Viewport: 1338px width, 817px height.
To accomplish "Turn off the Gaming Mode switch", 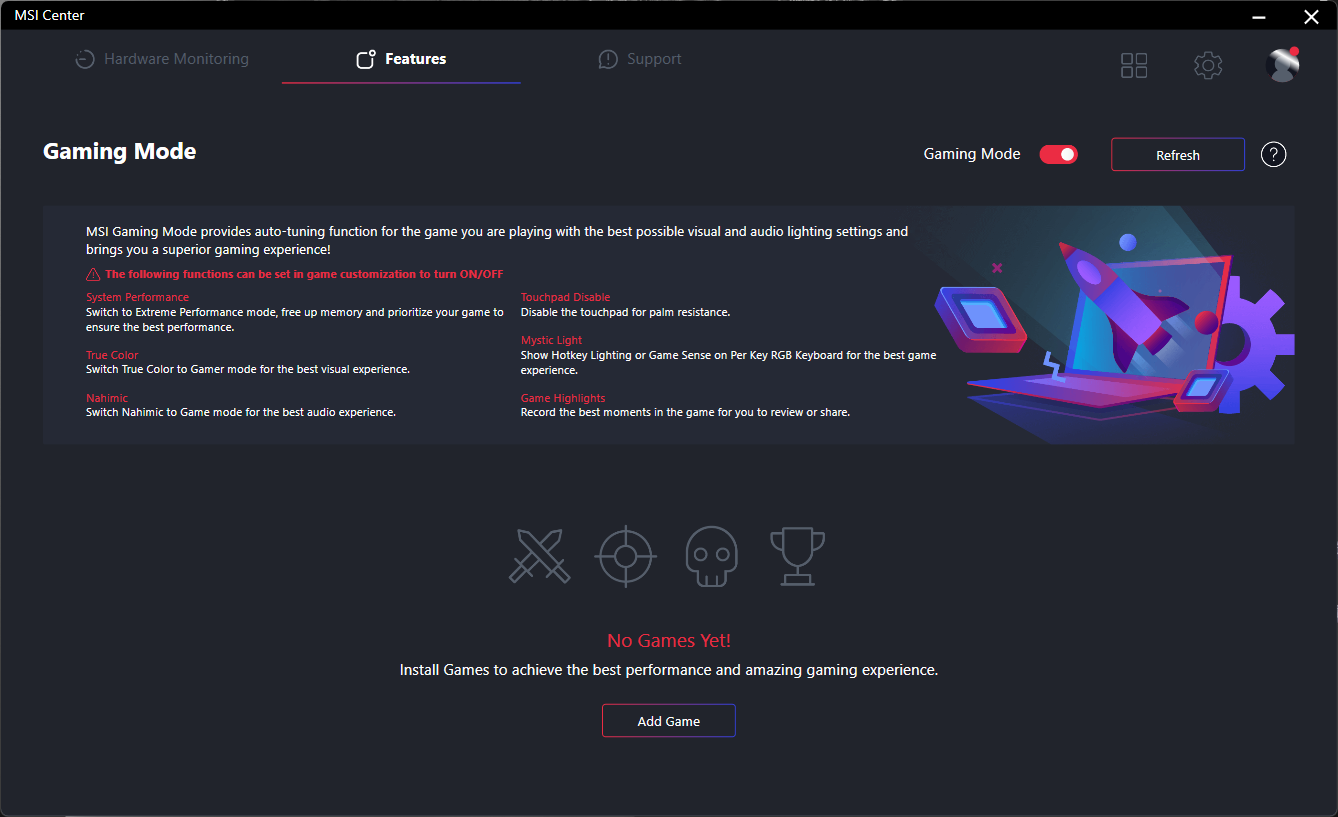I will coord(1059,154).
